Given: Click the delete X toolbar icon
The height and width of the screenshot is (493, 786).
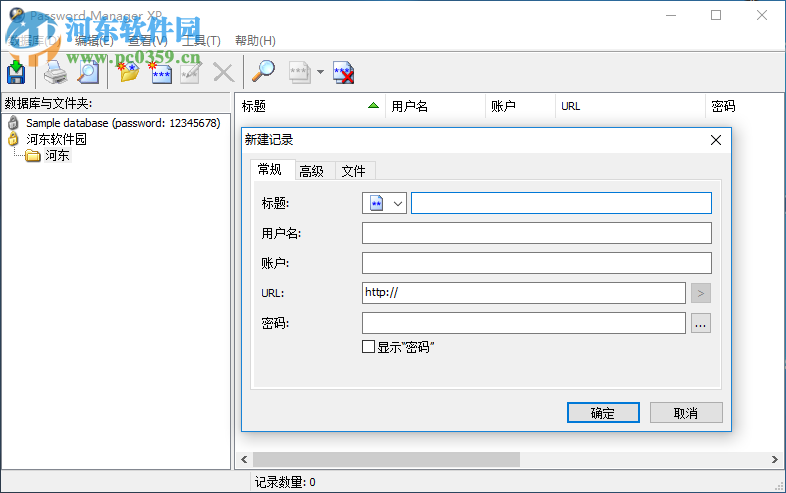Looking at the screenshot, I should click(224, 73).
